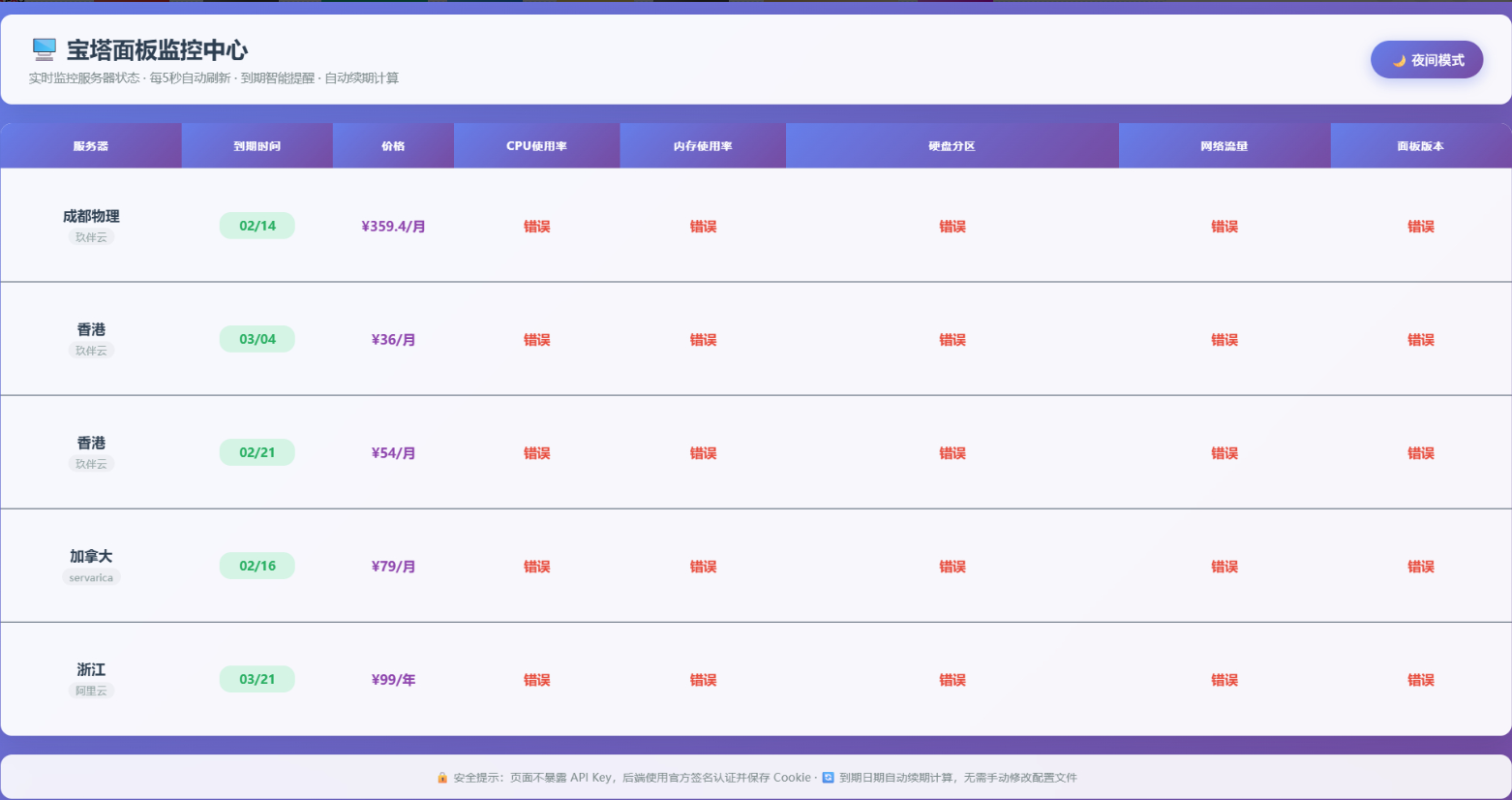This screenshot has height=800, width=1512.
Task: Click the network 错误 cell for 浙江
Action: (1225, 679)
